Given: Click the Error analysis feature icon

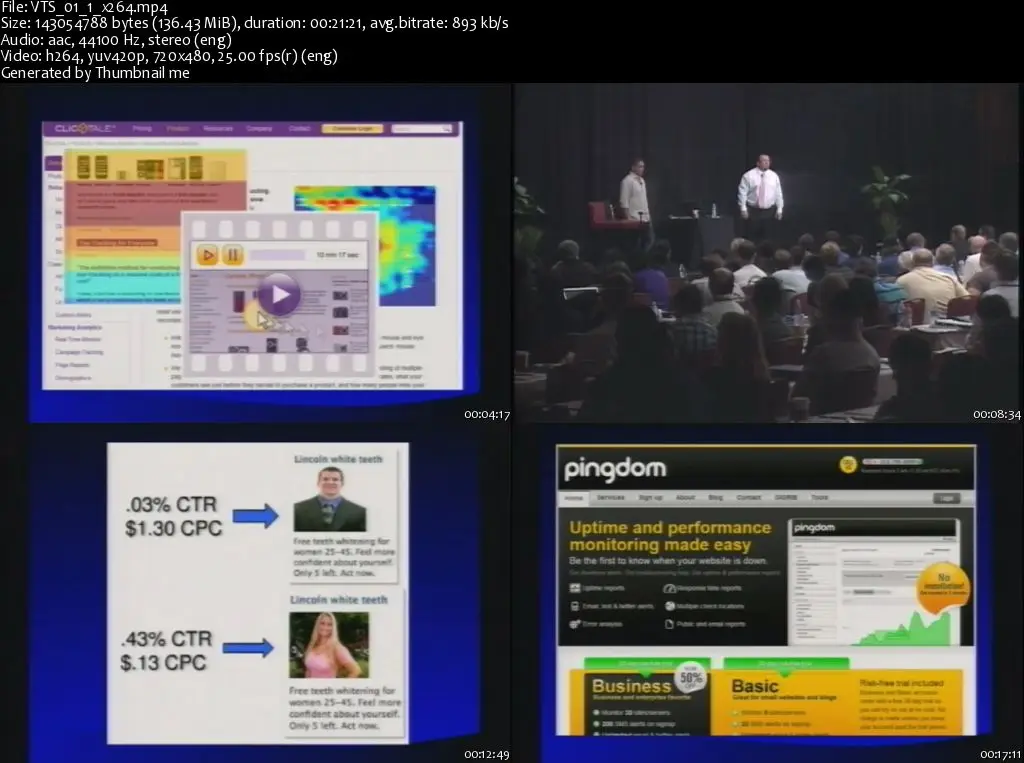Looking at the screenshot, I should pyautogui.click(x=575, y=624).
